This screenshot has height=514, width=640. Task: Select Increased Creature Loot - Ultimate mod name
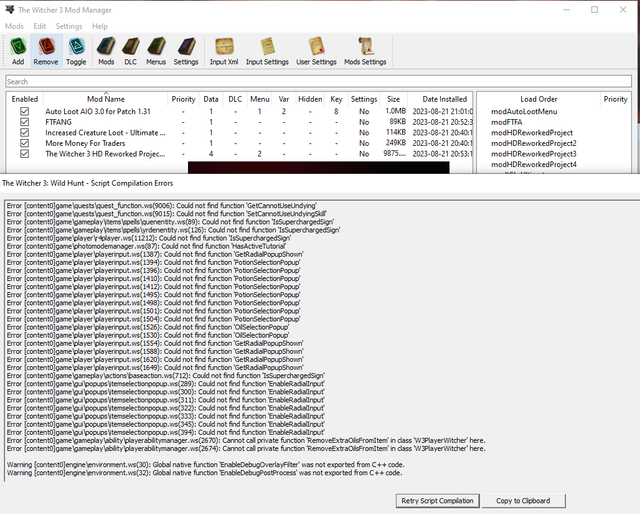[x=105, y=133]
